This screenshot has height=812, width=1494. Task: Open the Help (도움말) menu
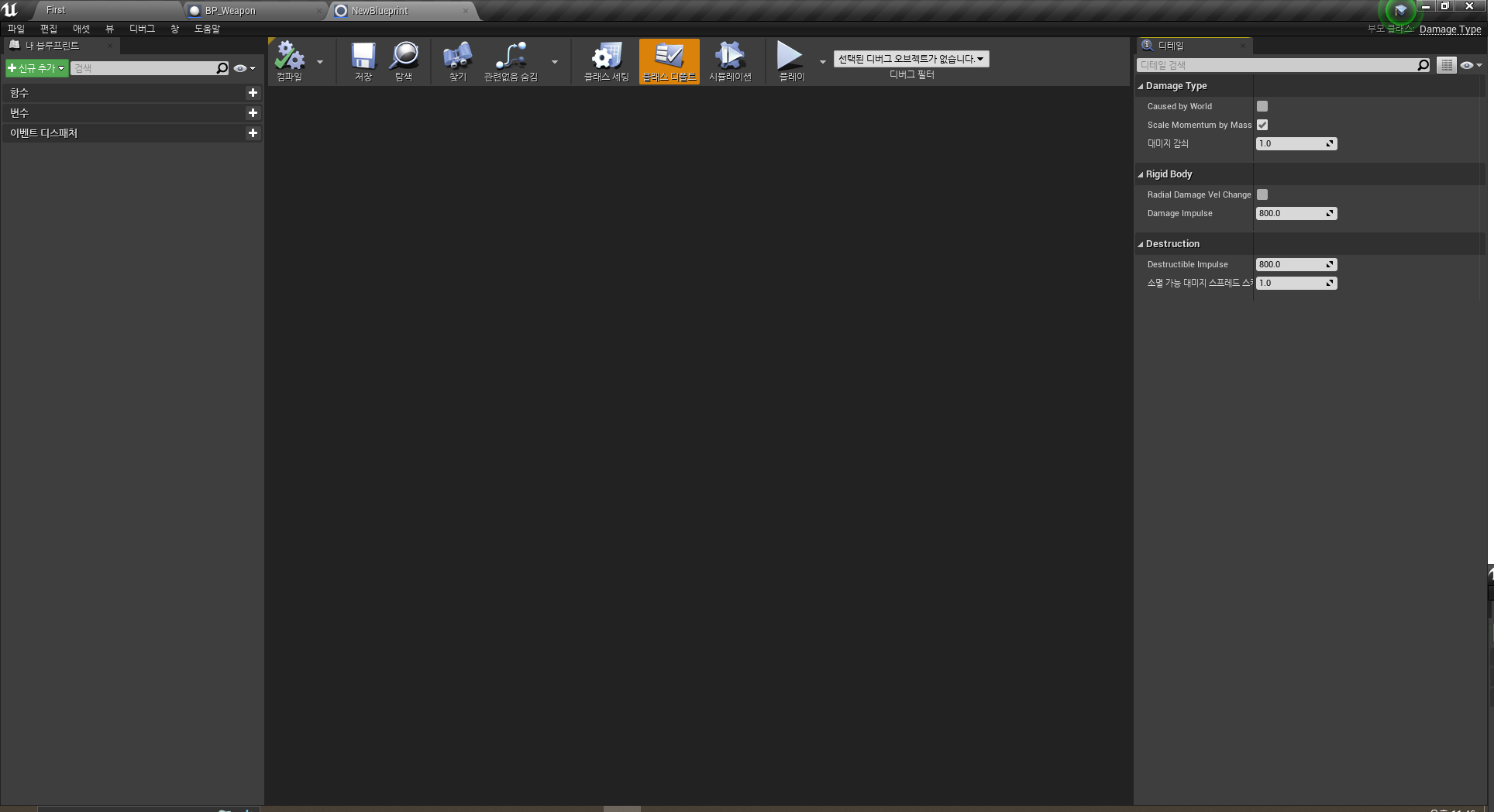point(207,29)
